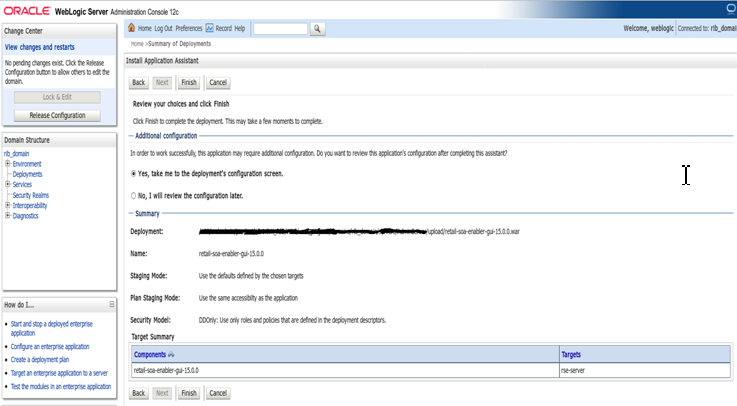Click the Name value retail-soa-enabler-gui-15.0.0
This screenshot has width=737, height=406.
[231, 254]
